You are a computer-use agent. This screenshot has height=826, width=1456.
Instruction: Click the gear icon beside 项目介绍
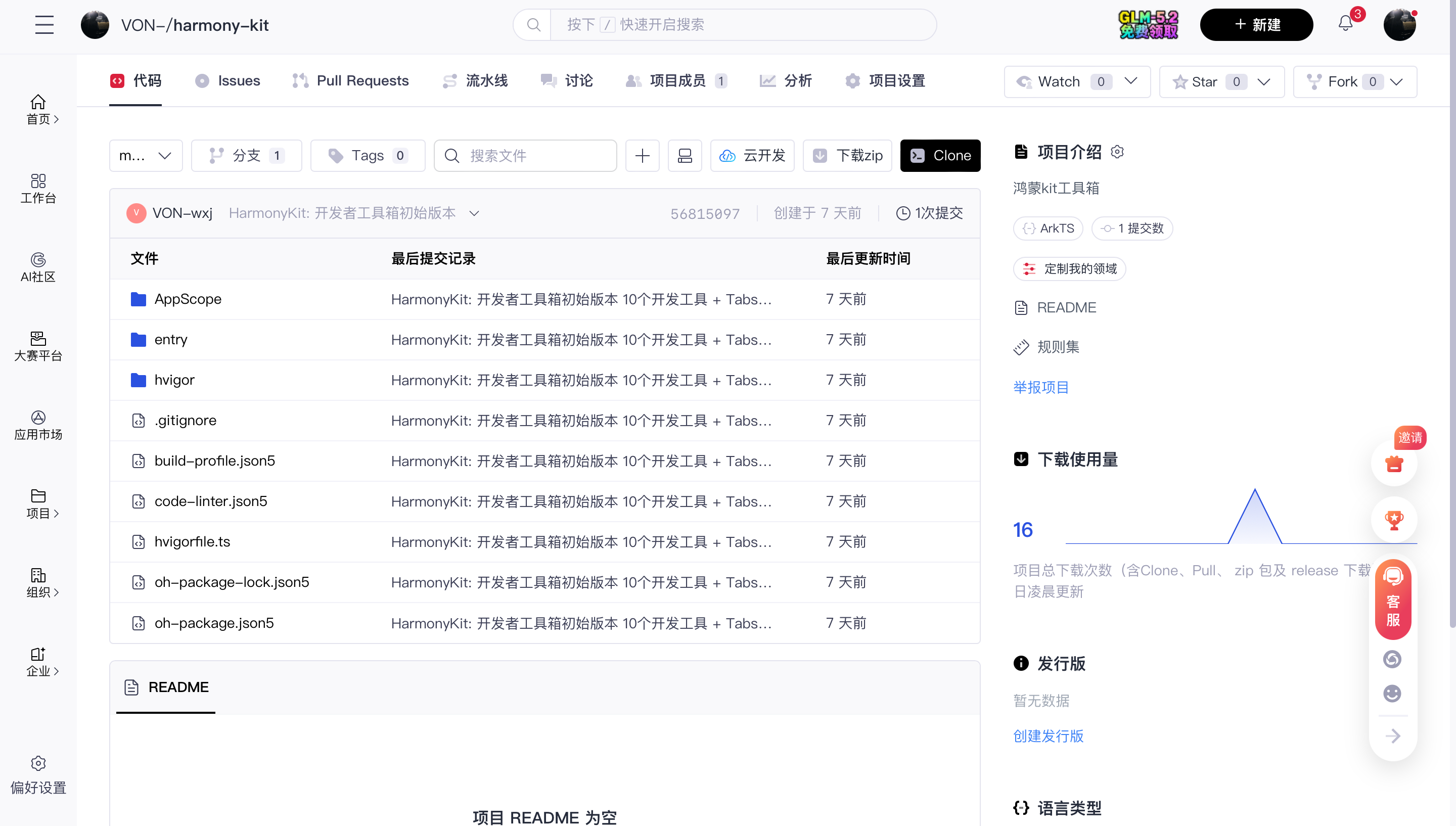click(1117, 152)
